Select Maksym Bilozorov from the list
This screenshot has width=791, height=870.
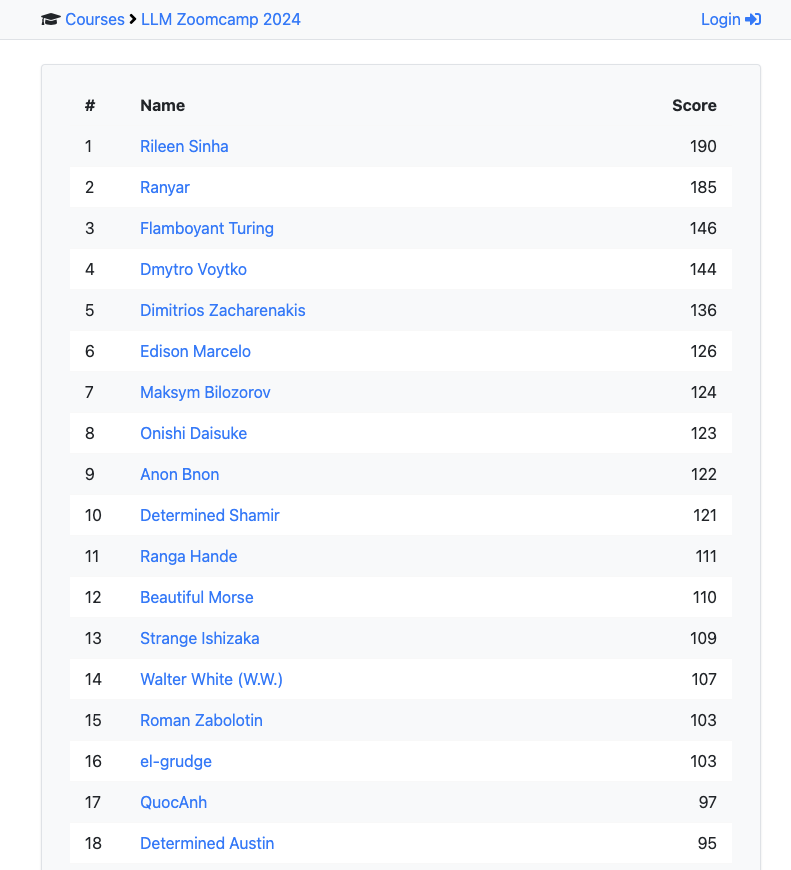pyautogui.click(x=205, y=392)
